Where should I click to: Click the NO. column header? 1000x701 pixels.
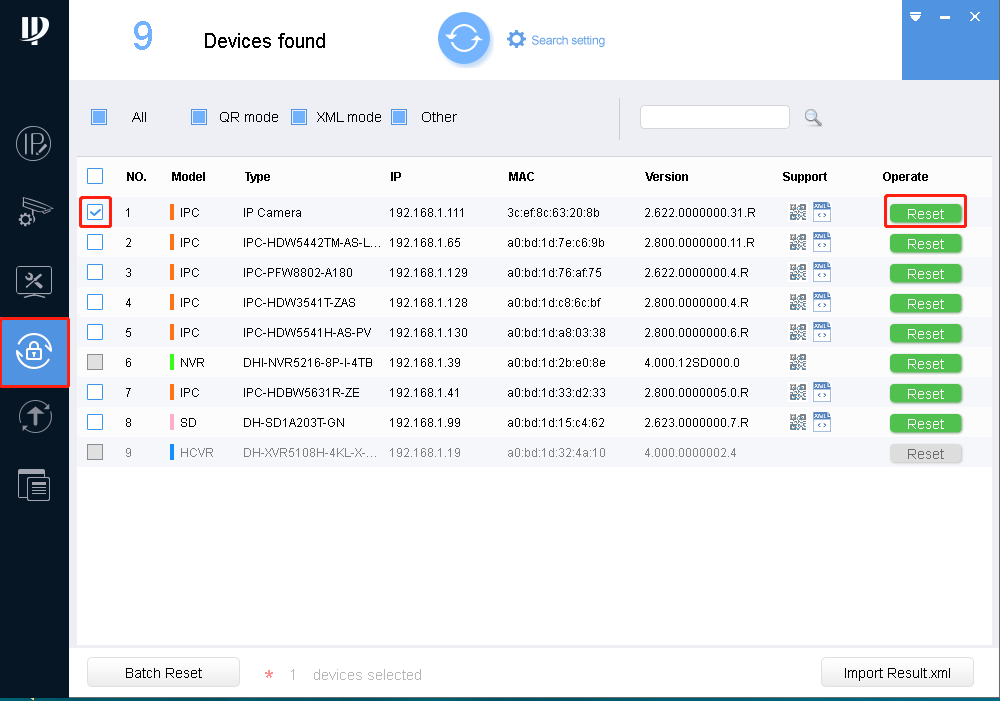tap(136, 177)
